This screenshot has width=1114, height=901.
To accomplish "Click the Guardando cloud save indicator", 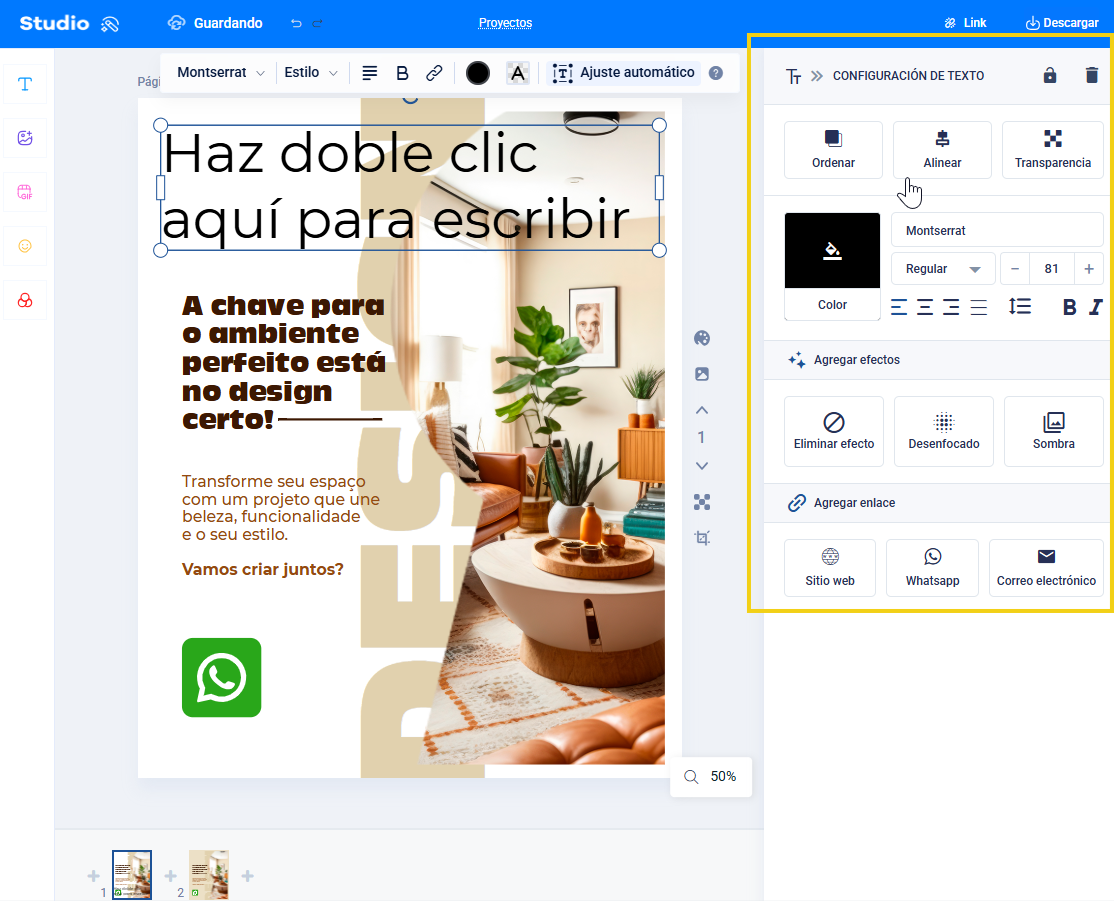I will pos(215,23).
